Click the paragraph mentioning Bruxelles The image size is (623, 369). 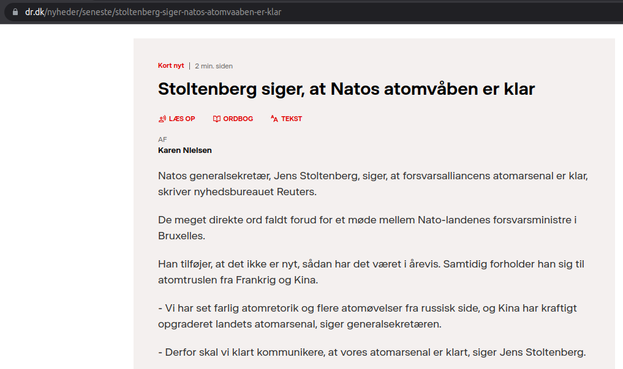pos(367,228)
